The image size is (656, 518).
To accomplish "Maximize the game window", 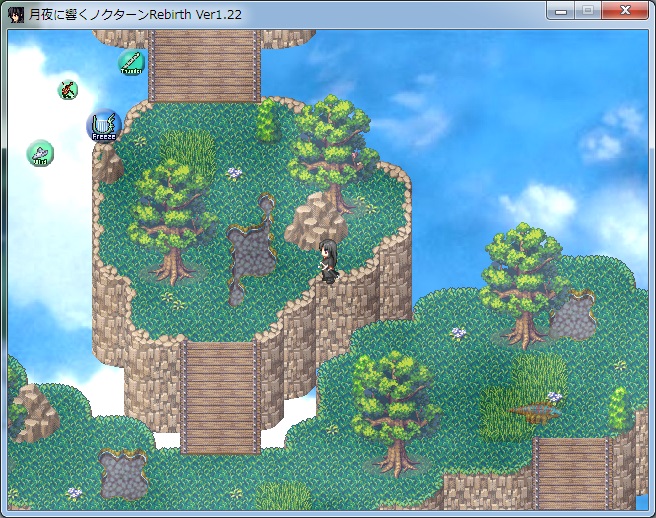I will [x=588, y=11].
